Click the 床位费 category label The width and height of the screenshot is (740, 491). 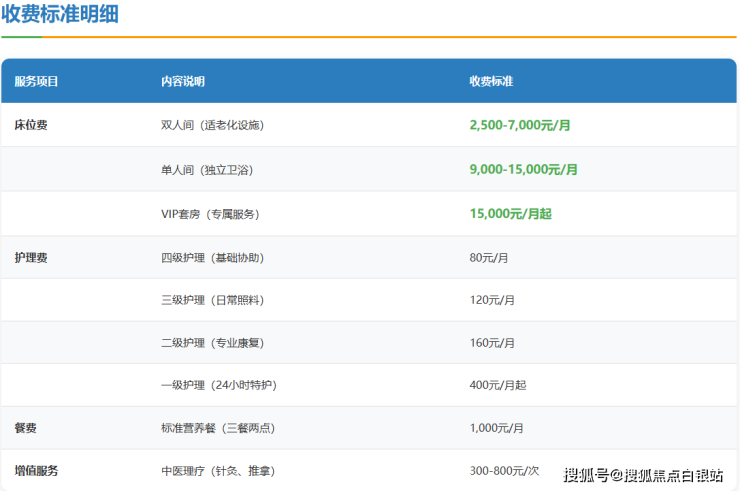(31, 125)
